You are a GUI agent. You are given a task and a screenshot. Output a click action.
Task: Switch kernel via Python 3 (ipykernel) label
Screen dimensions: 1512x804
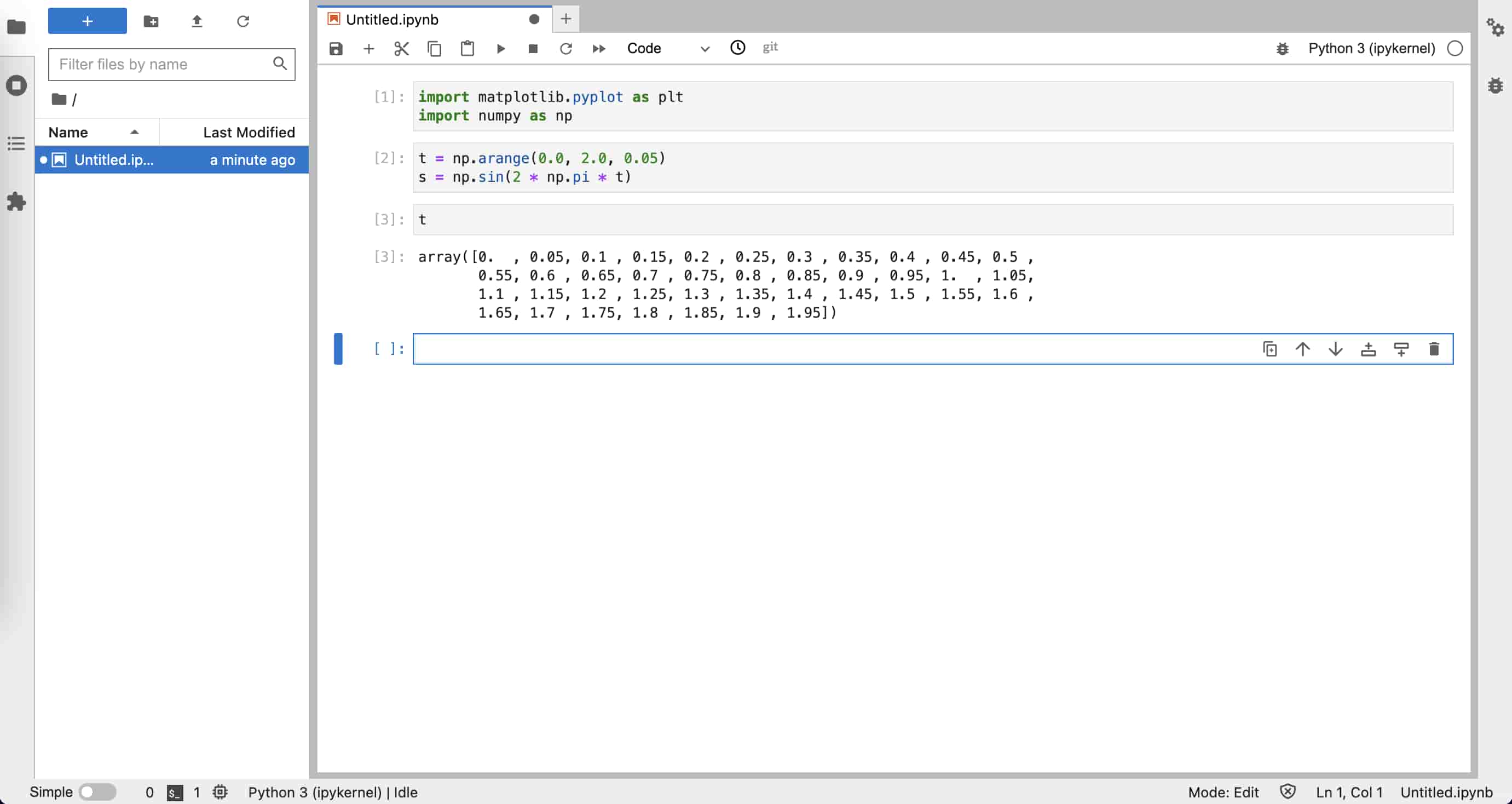1372,48
